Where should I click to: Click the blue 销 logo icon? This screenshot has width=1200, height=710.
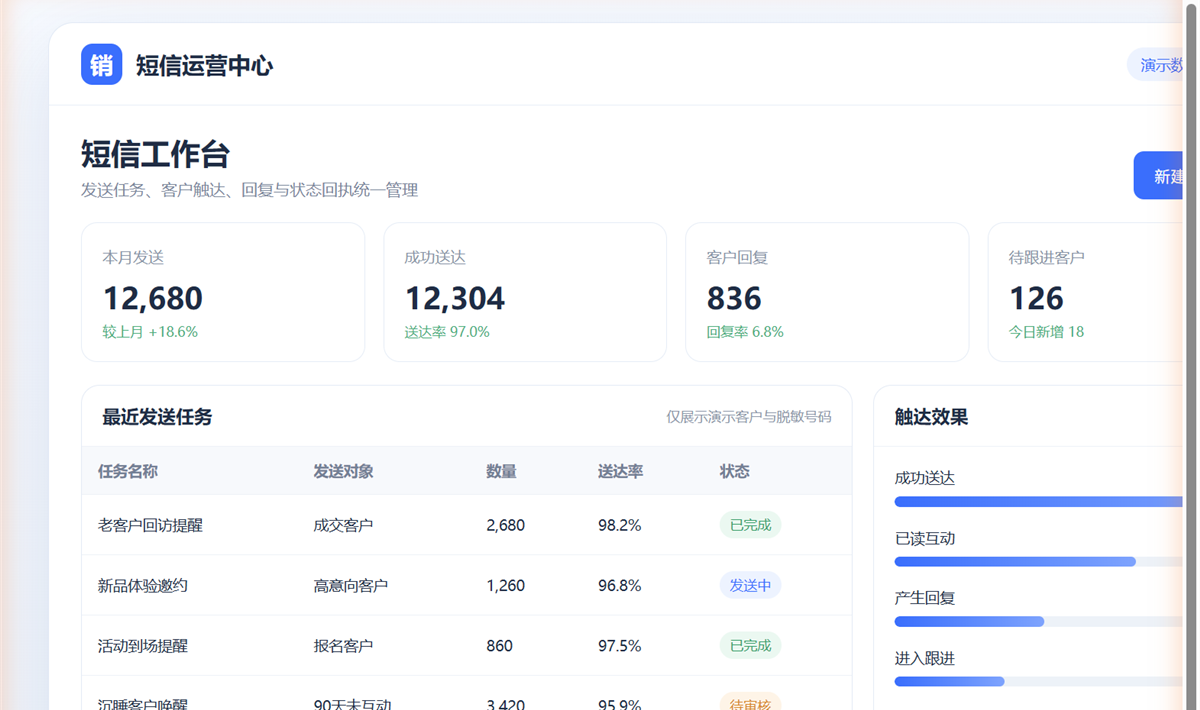point(102,65)
